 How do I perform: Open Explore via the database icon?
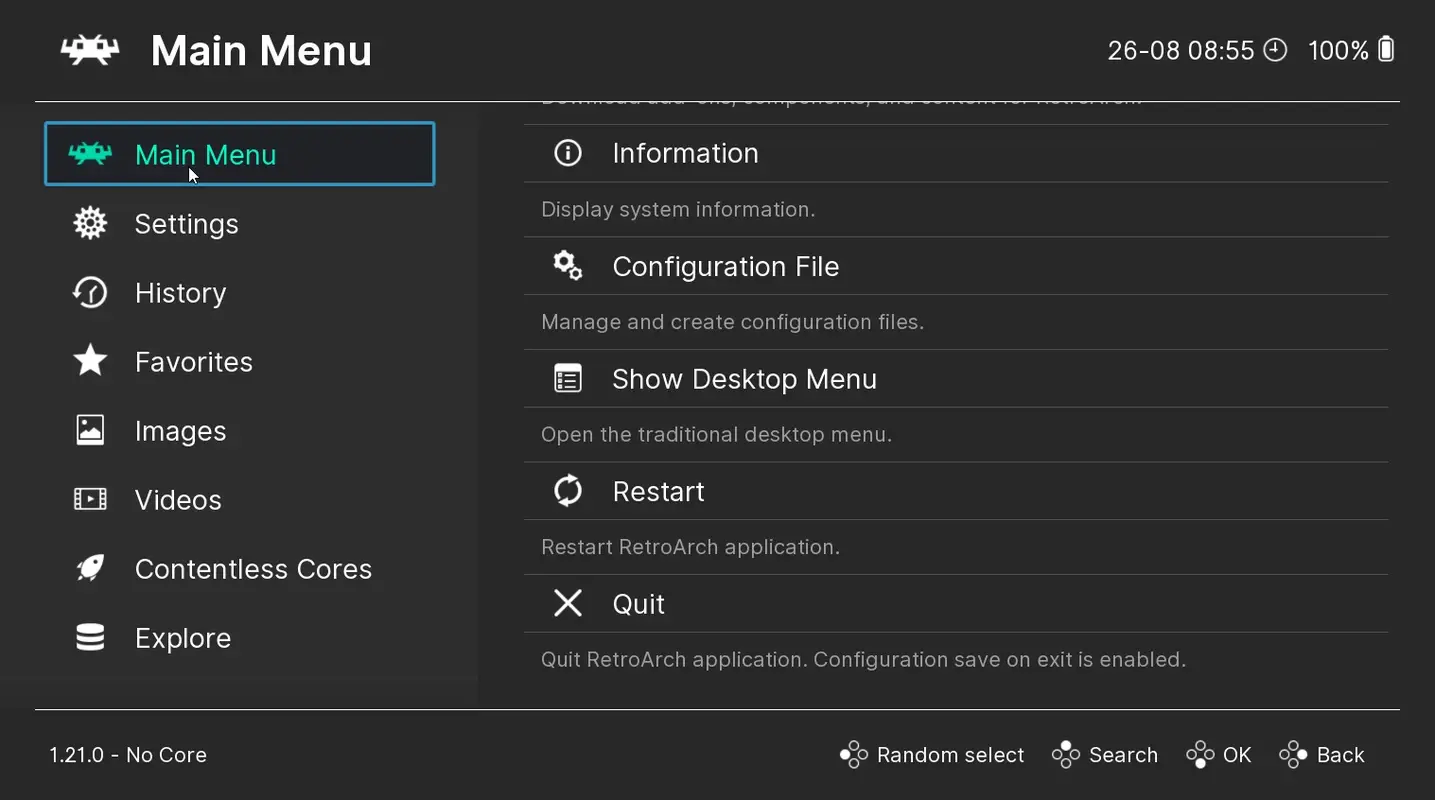pos(89,637)
